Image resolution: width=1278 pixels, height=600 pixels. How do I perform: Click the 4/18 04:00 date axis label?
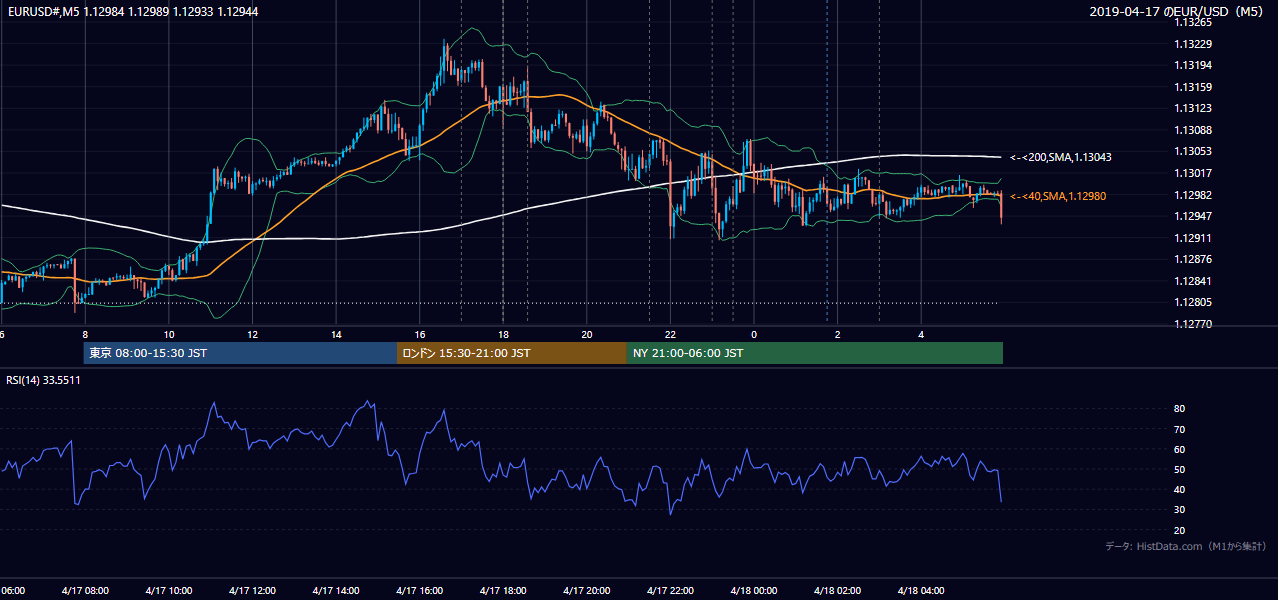tap(921, 590)
